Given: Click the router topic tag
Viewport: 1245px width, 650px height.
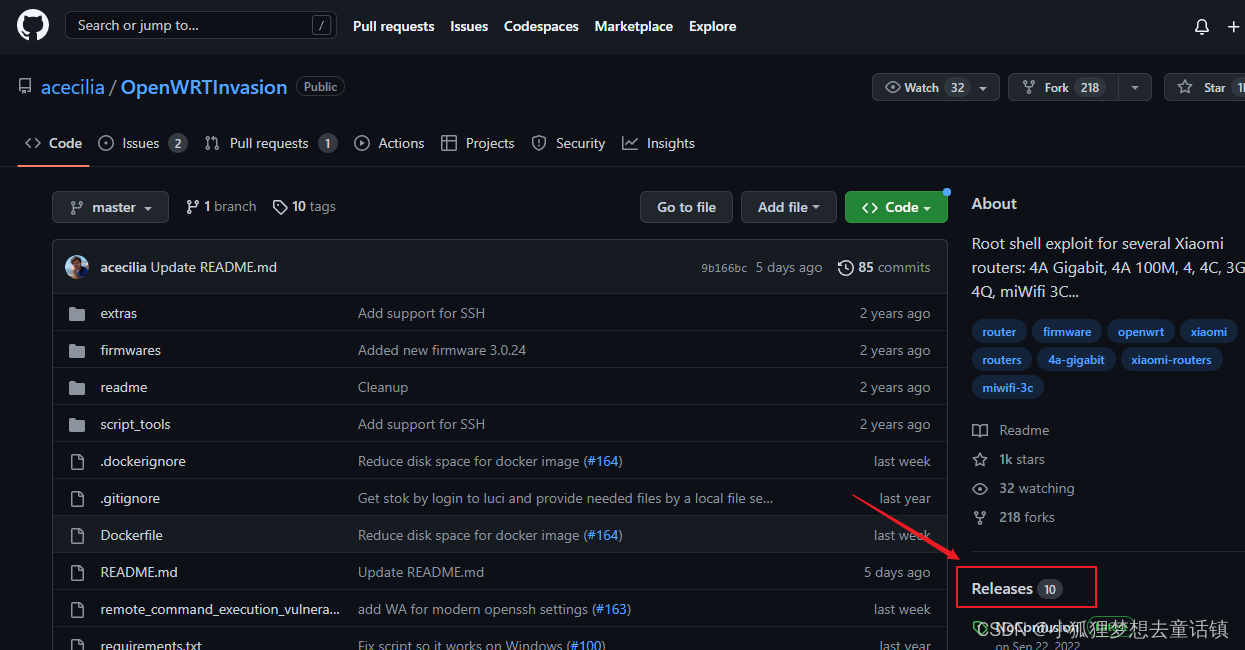Looking at the screenshot, I should tap(999, 332).
